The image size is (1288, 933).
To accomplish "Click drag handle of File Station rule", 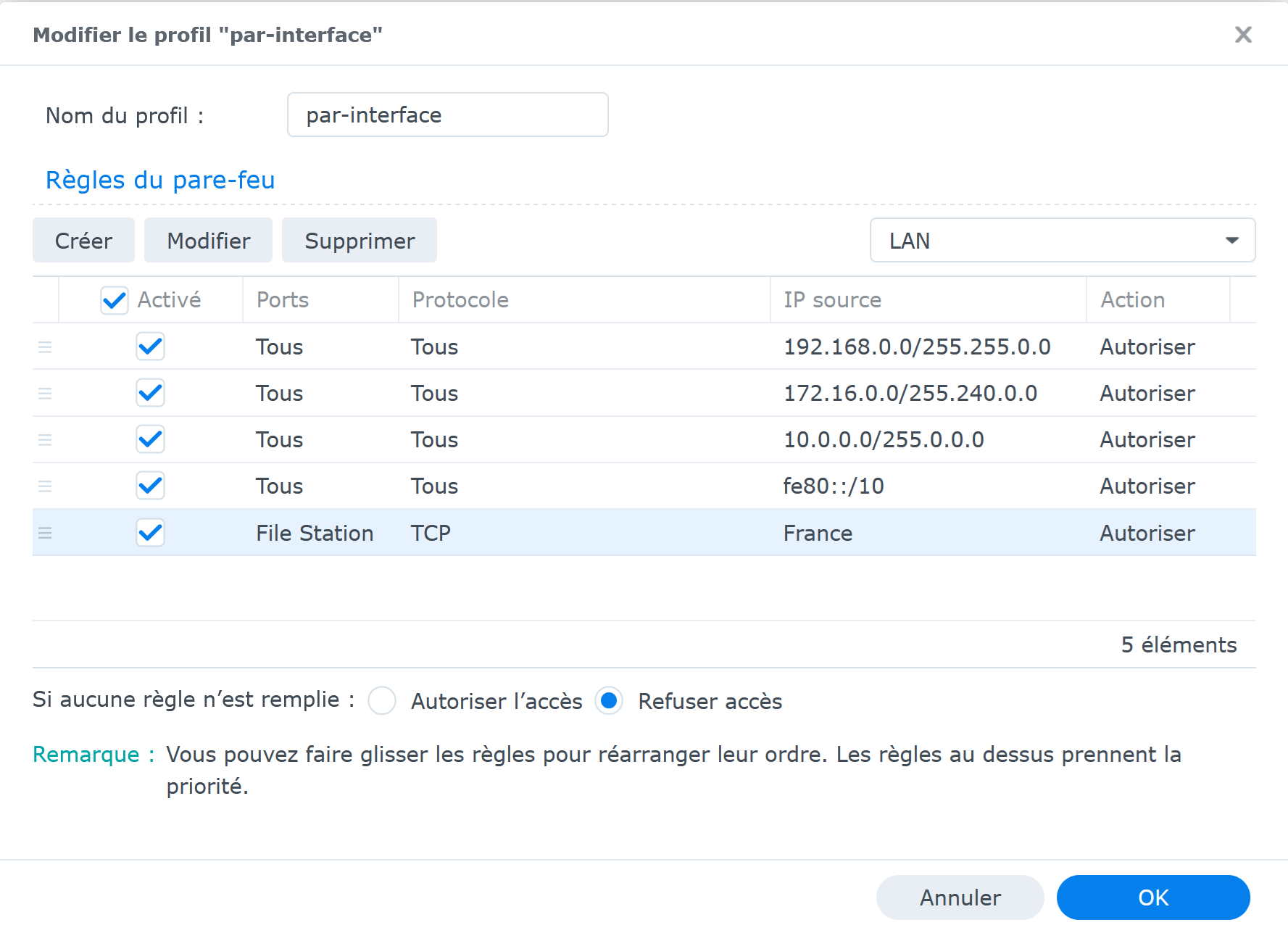I will pos(45,534).
